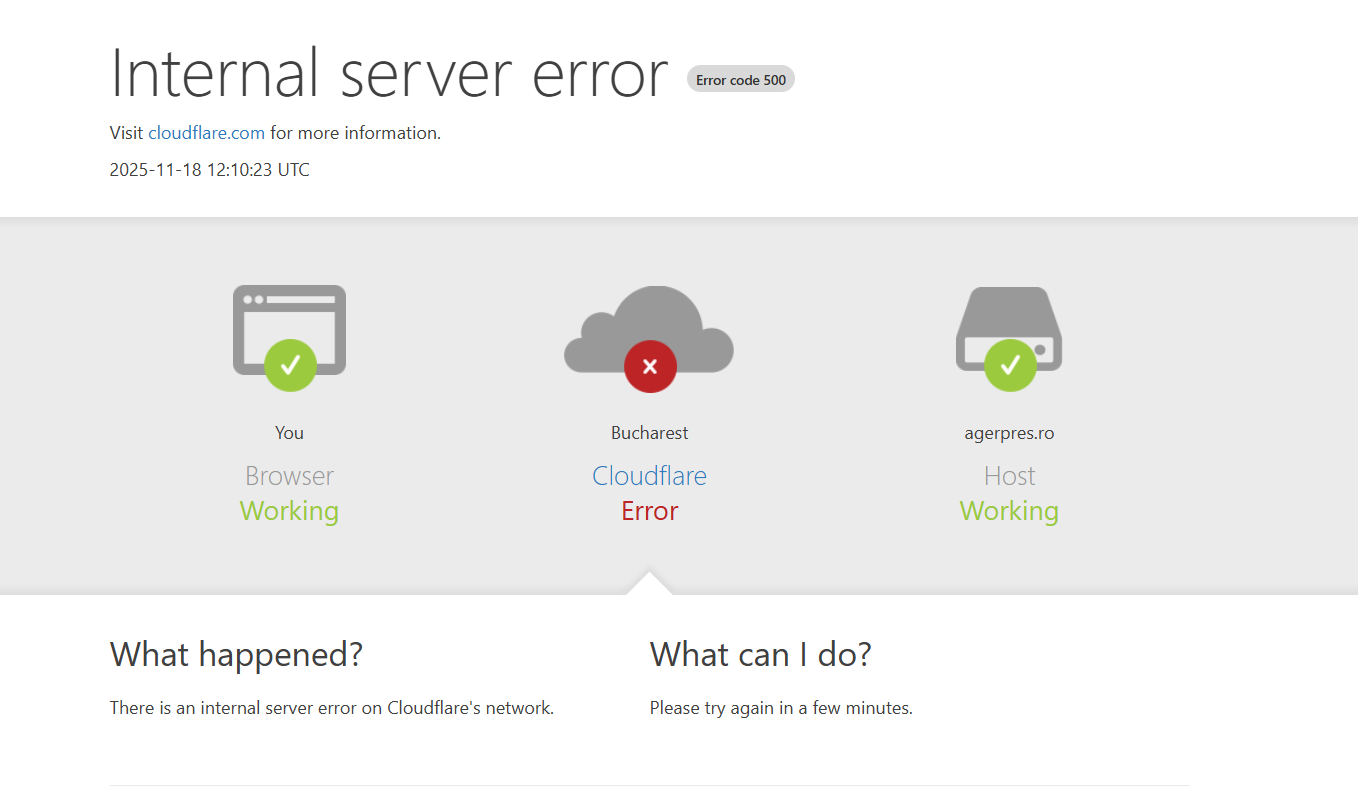
Task: Click the Error code 500 badge
Action: 741,79
